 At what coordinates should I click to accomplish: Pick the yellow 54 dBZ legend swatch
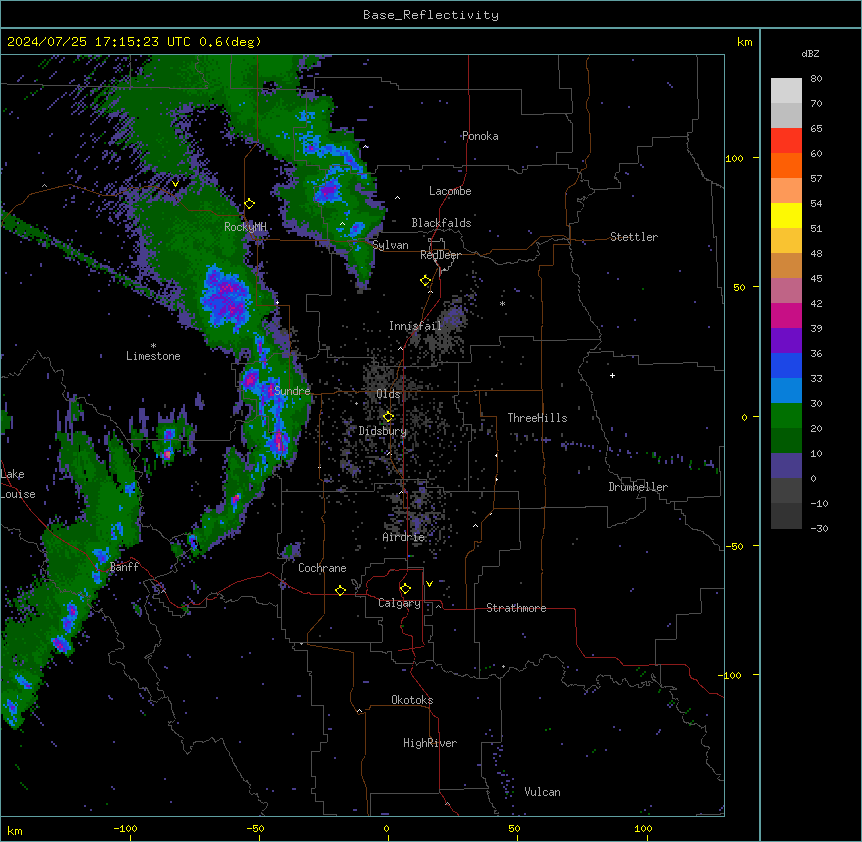(786, 215)
